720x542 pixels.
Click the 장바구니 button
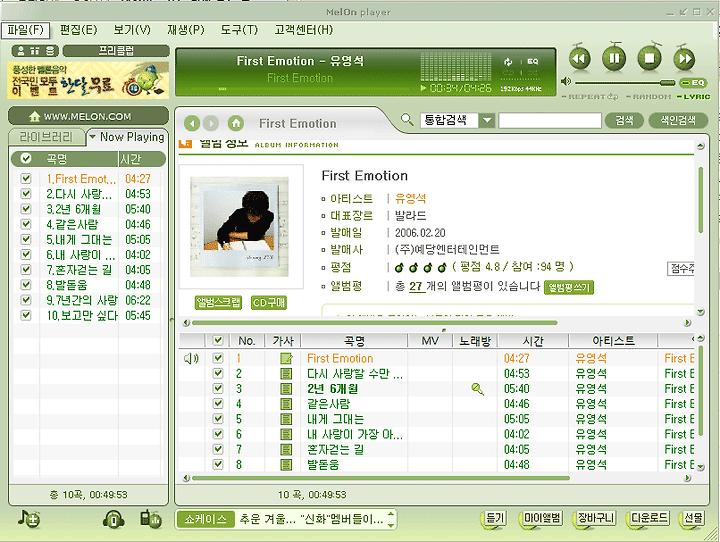[595, 519]
